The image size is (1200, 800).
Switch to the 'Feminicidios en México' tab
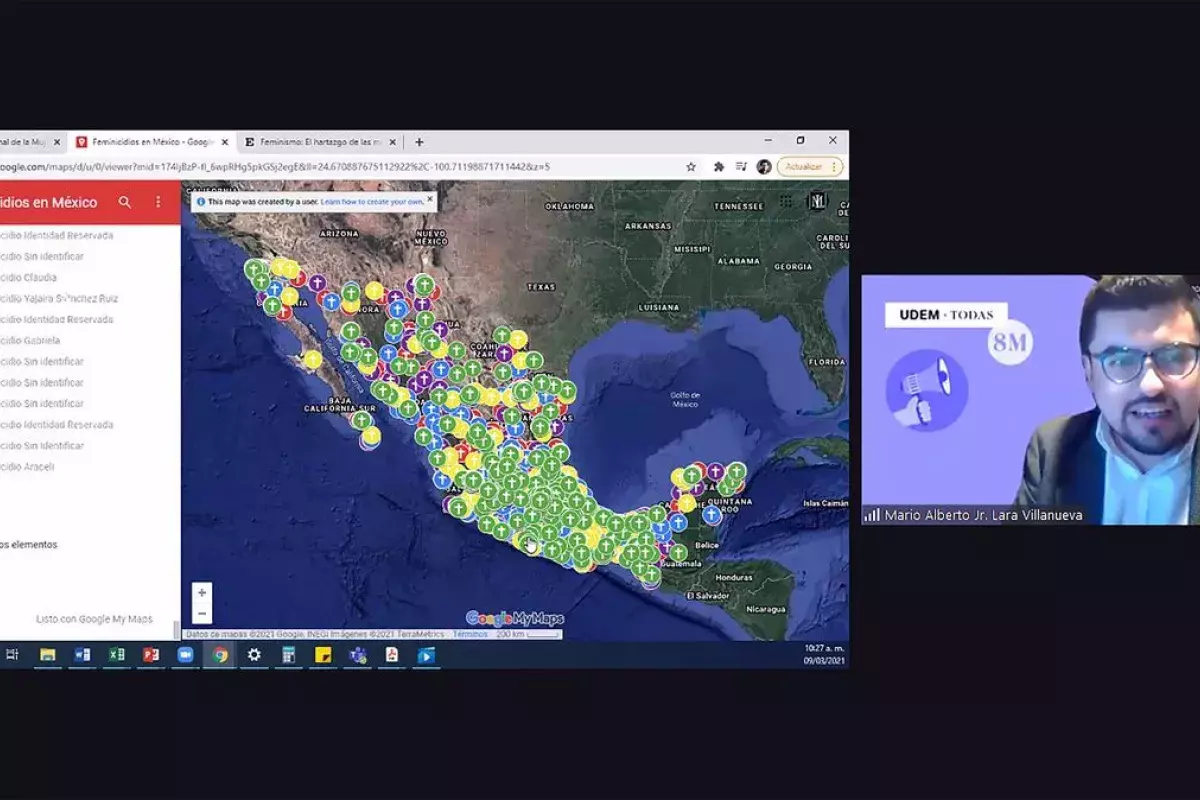click(152, 142)
